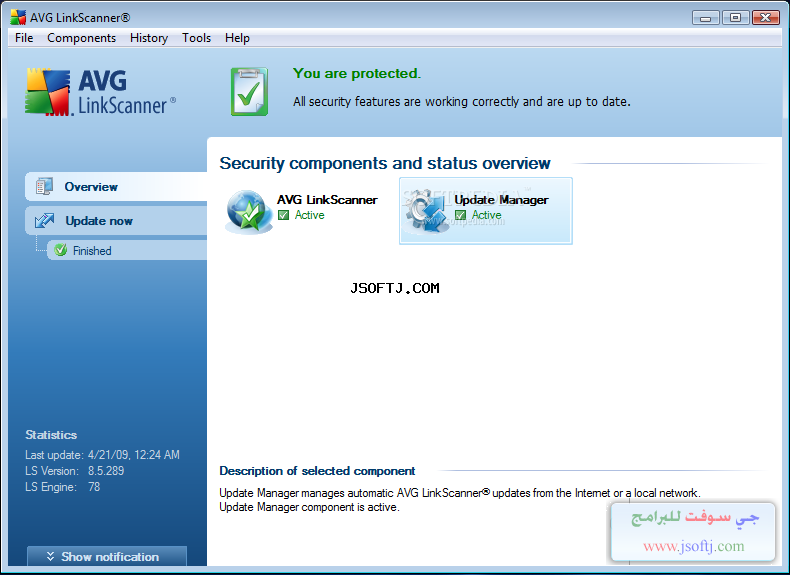Viewport: 790px width, 575px height.
Task: Click the Last update statistics line
Action: point(102,455)
